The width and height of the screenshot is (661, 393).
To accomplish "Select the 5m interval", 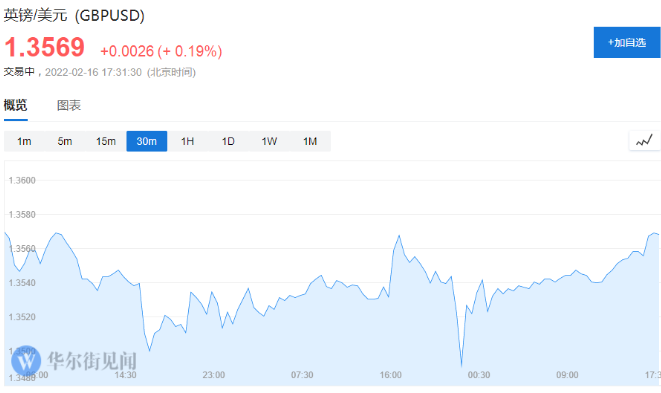I will pyautogui.click(x=65, y=141).
